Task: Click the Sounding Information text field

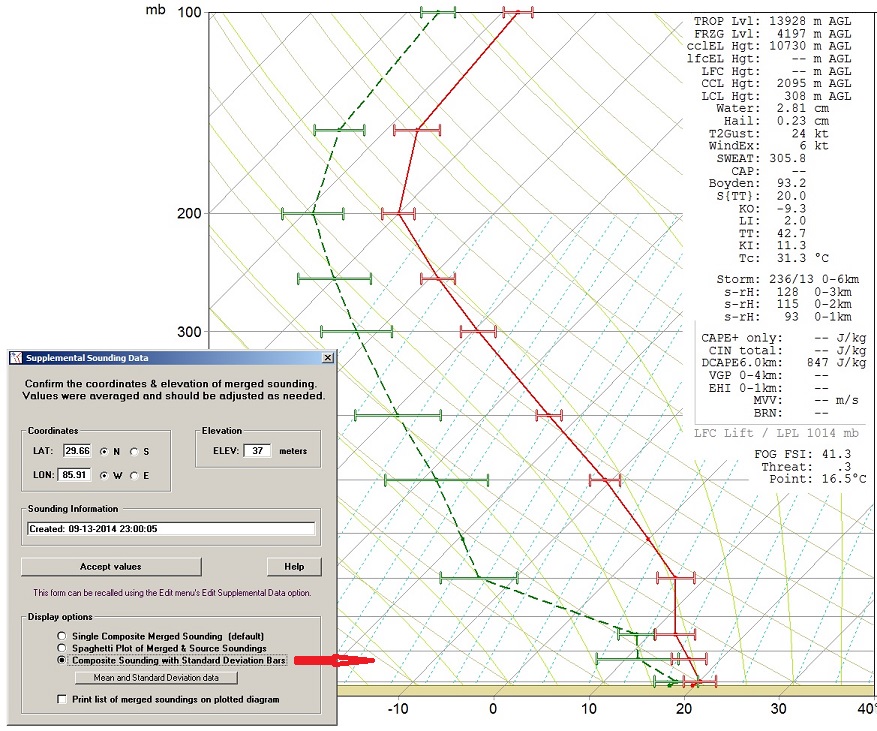Action: click(171, 529)
